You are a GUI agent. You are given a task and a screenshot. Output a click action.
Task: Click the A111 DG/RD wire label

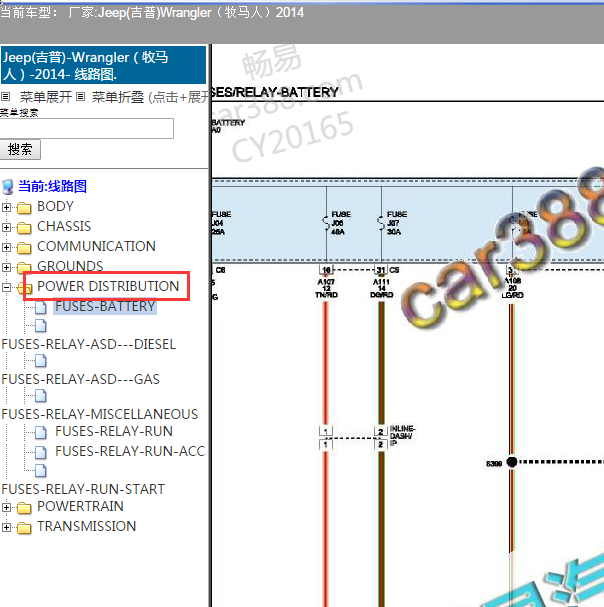381,288
